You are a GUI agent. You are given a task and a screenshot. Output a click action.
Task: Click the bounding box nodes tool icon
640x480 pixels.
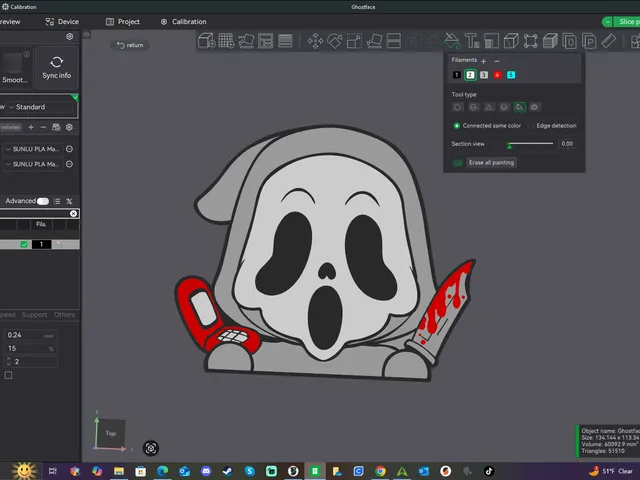(x=531, y=41)
